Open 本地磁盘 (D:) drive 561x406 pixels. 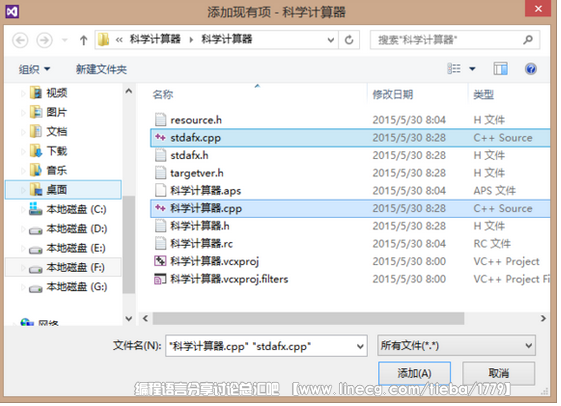coord(77,229)
